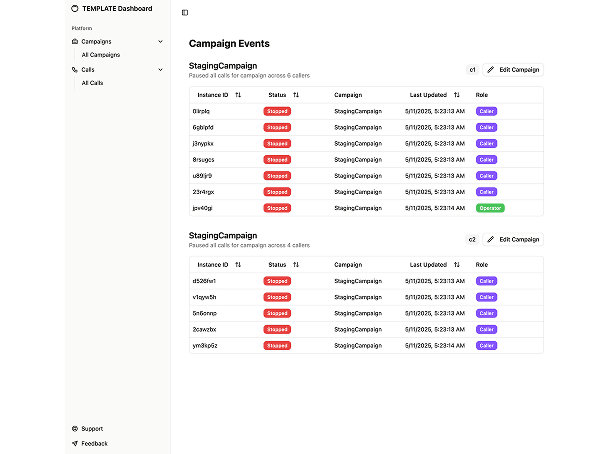The image size is (597, 454).
Task: Select instance ID 23r4rgx
Action: [x=203, y=192]
